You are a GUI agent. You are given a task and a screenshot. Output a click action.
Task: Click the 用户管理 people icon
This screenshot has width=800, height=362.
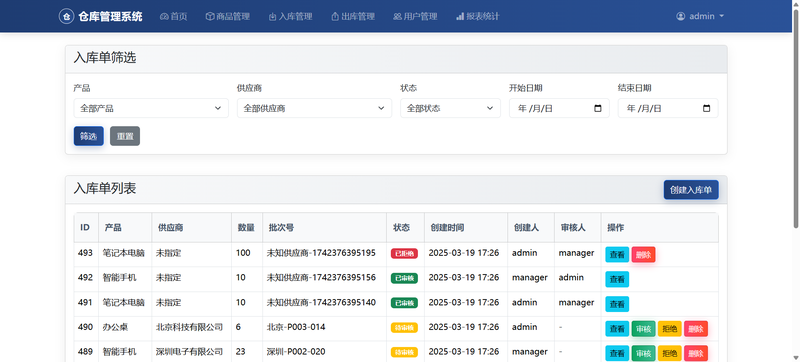coord(397,17)
